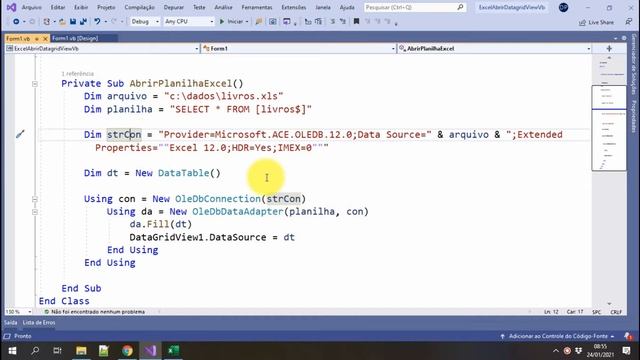
Task: Collapse the AbrirPlanilhaExcel Sub outline
Action: pyautogui.click(x=35, y=84)
